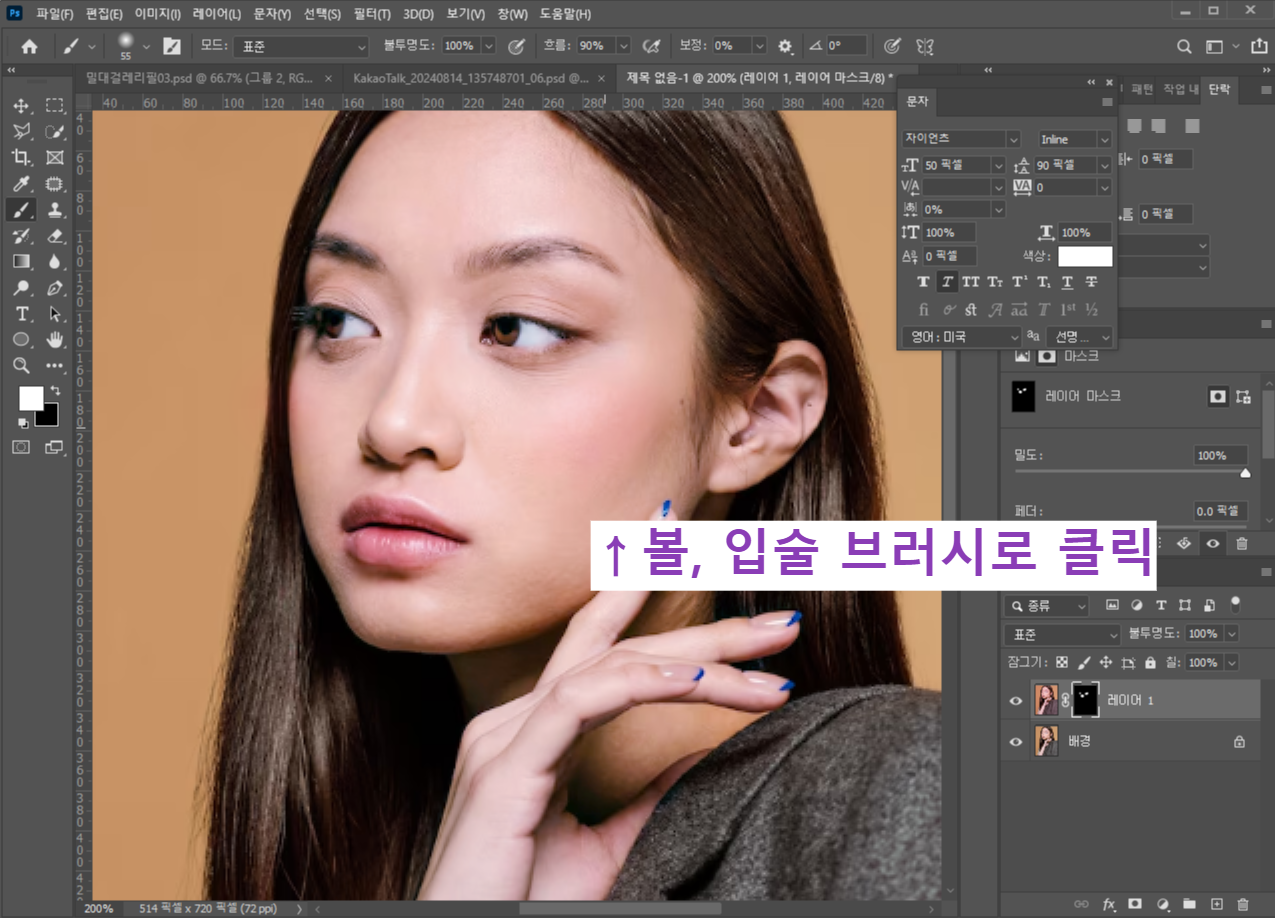Hide 레이어 1 in the Layers panel
Image resolution: width=1275 pixels, height=918 pixels.
pyautogui.click(x=1015, y=699)
